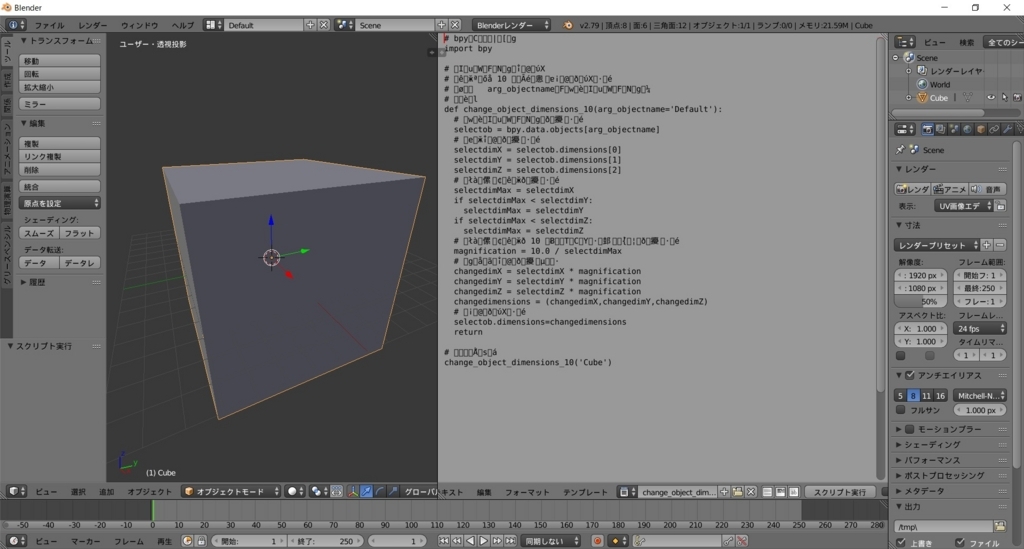Play animation in reverse in timeline
1024x549 pixels.
470,541
